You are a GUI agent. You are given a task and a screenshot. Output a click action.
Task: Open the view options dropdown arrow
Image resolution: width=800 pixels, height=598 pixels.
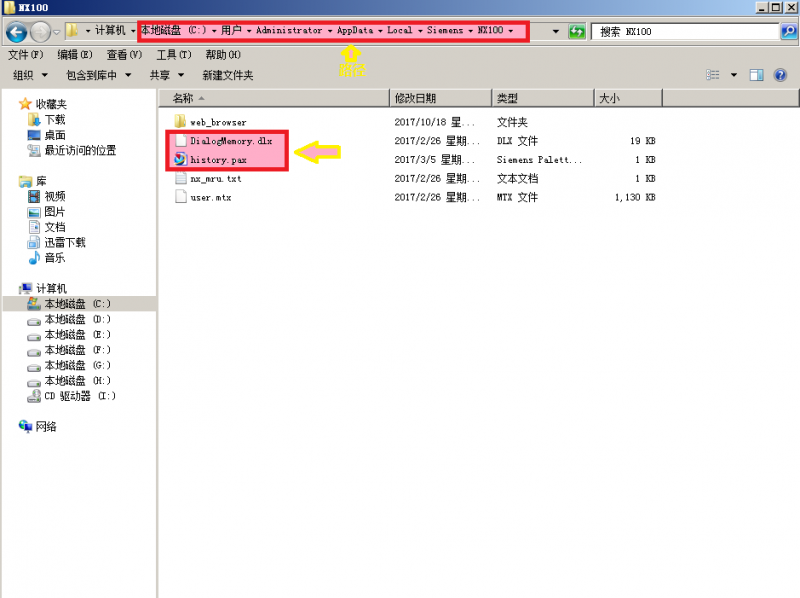(x=734, y=75)
